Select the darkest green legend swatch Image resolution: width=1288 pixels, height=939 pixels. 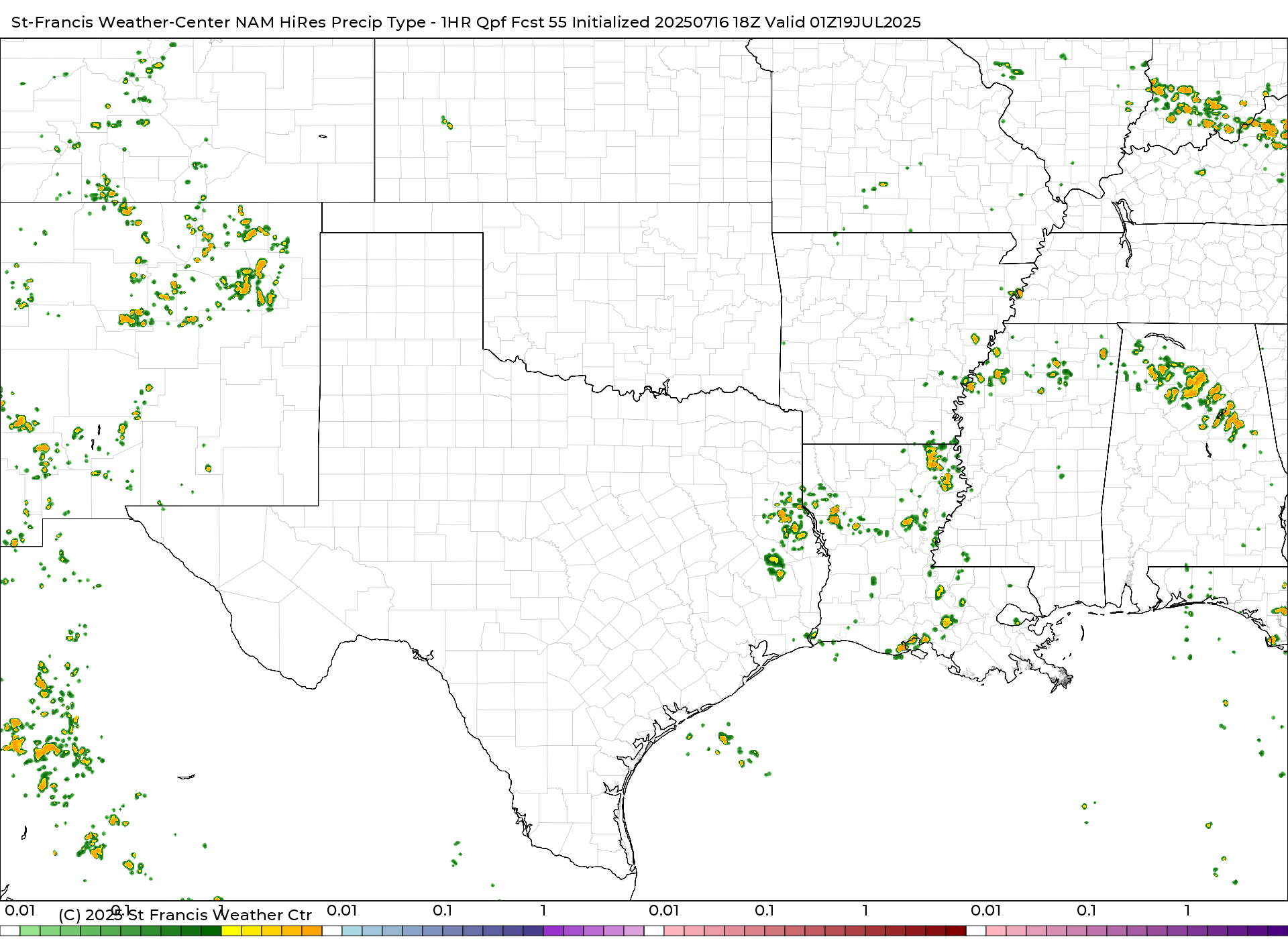click(x=211, y=931)
